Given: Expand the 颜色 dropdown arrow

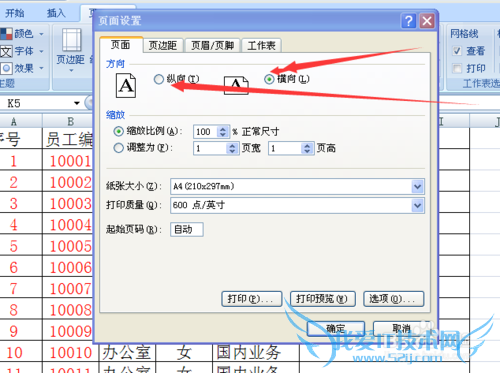Looking at the screenshot, I should pyautogui.click(x=41, y=34).
